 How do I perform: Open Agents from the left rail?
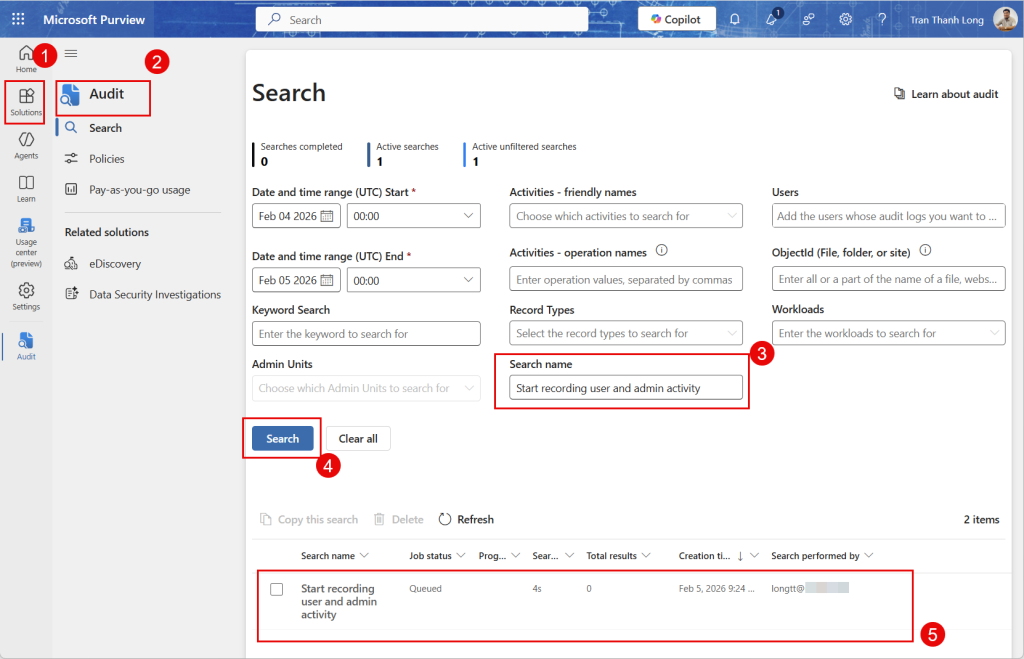click(x=26, y=145)
